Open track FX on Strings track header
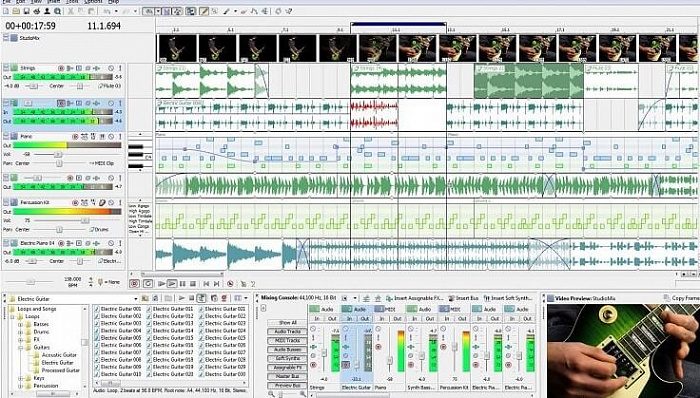 pos(96,68)
